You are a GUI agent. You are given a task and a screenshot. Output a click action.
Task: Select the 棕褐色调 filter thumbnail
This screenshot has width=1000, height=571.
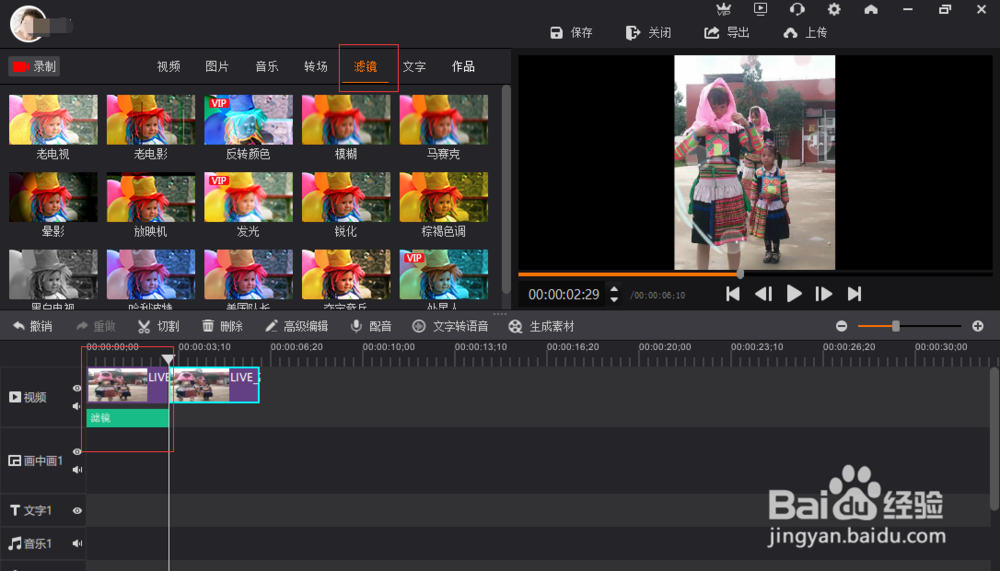(443, 197)
